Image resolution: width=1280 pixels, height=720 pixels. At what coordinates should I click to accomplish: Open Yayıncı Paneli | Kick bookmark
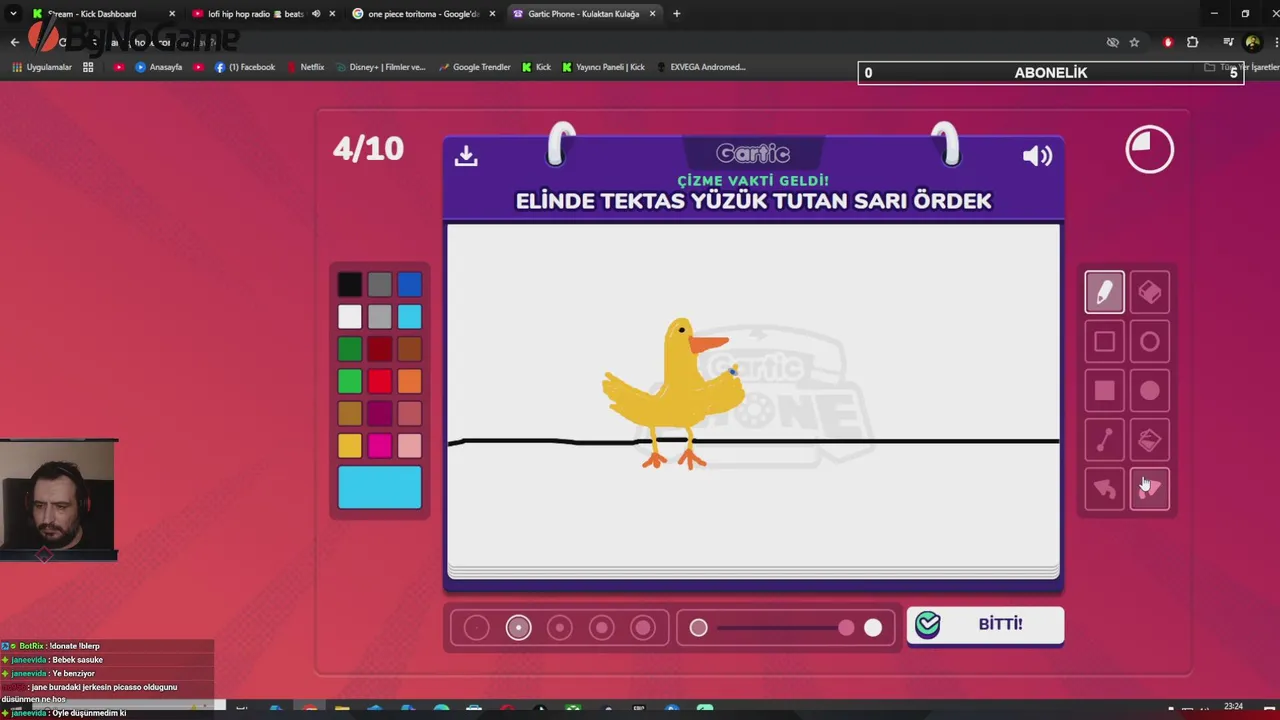pos(603,67)
